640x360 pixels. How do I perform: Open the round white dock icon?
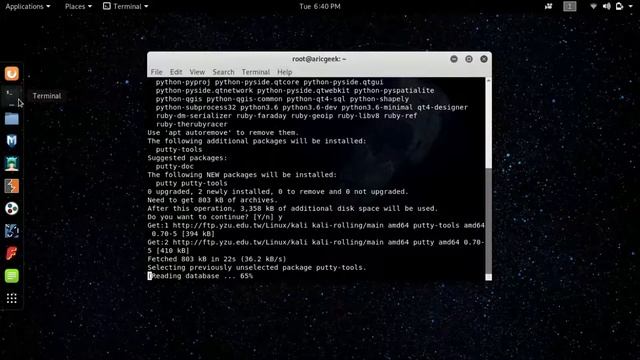point(11,209)
